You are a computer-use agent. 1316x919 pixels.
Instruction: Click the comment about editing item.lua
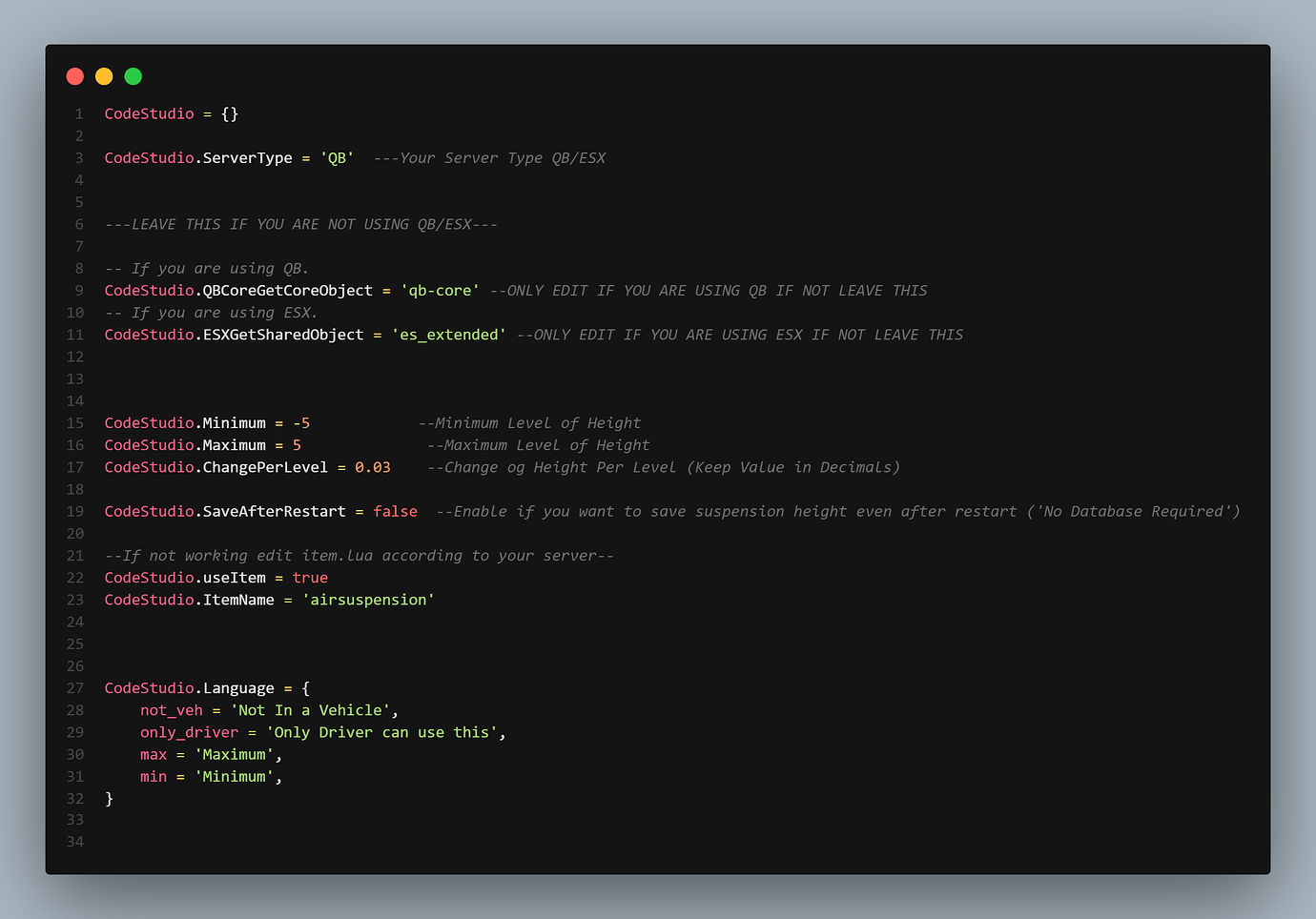point(359,555)
